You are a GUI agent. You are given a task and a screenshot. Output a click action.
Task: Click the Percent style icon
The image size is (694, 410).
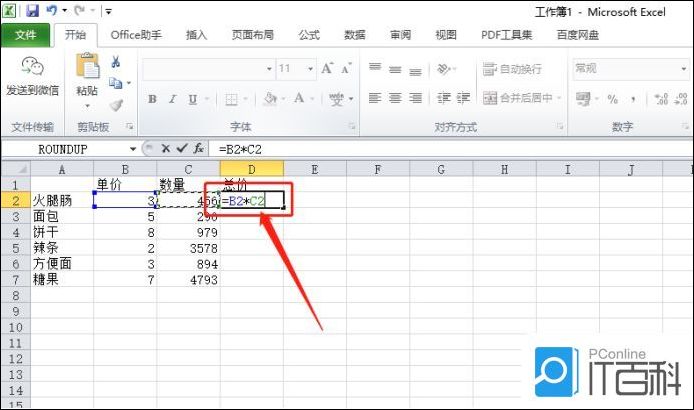(x=613, y=99)
